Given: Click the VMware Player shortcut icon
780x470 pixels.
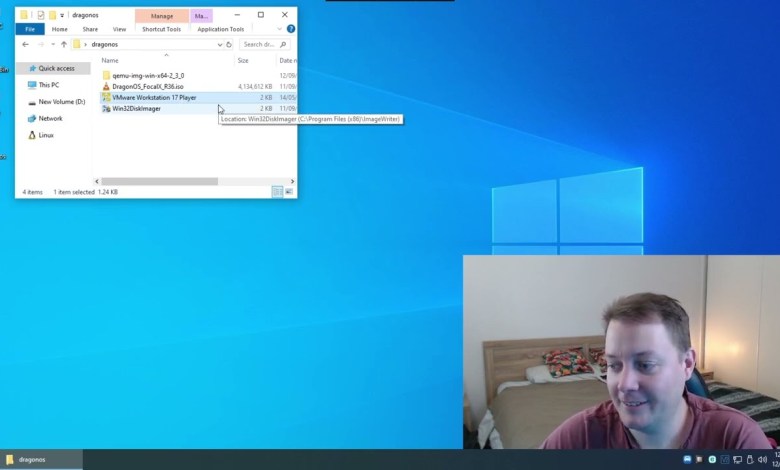Looking at the screenshot, I should click(x=106, y=97).
